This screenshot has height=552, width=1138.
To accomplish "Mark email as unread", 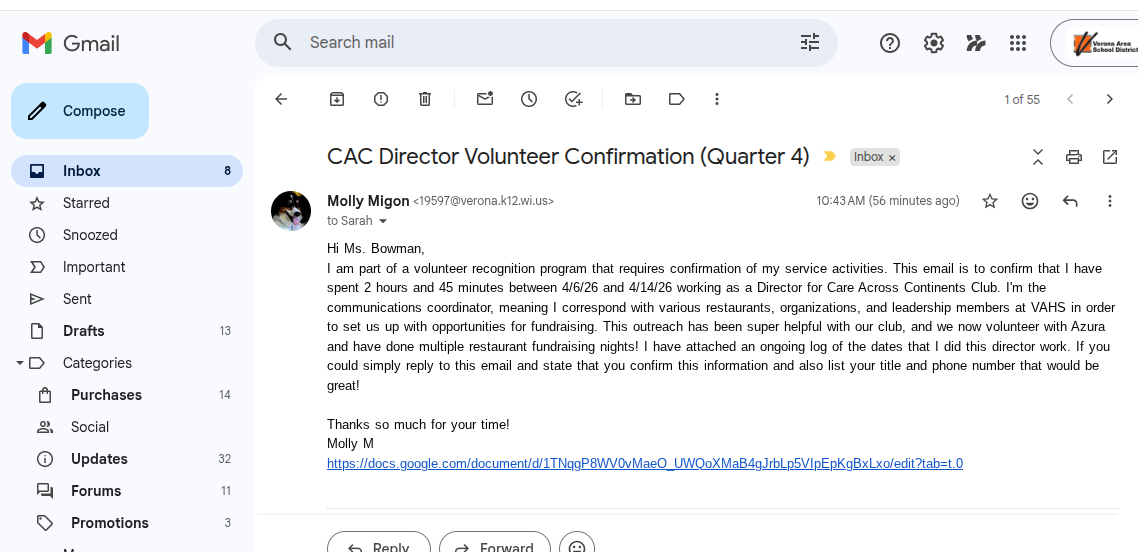I will (485, 99).
